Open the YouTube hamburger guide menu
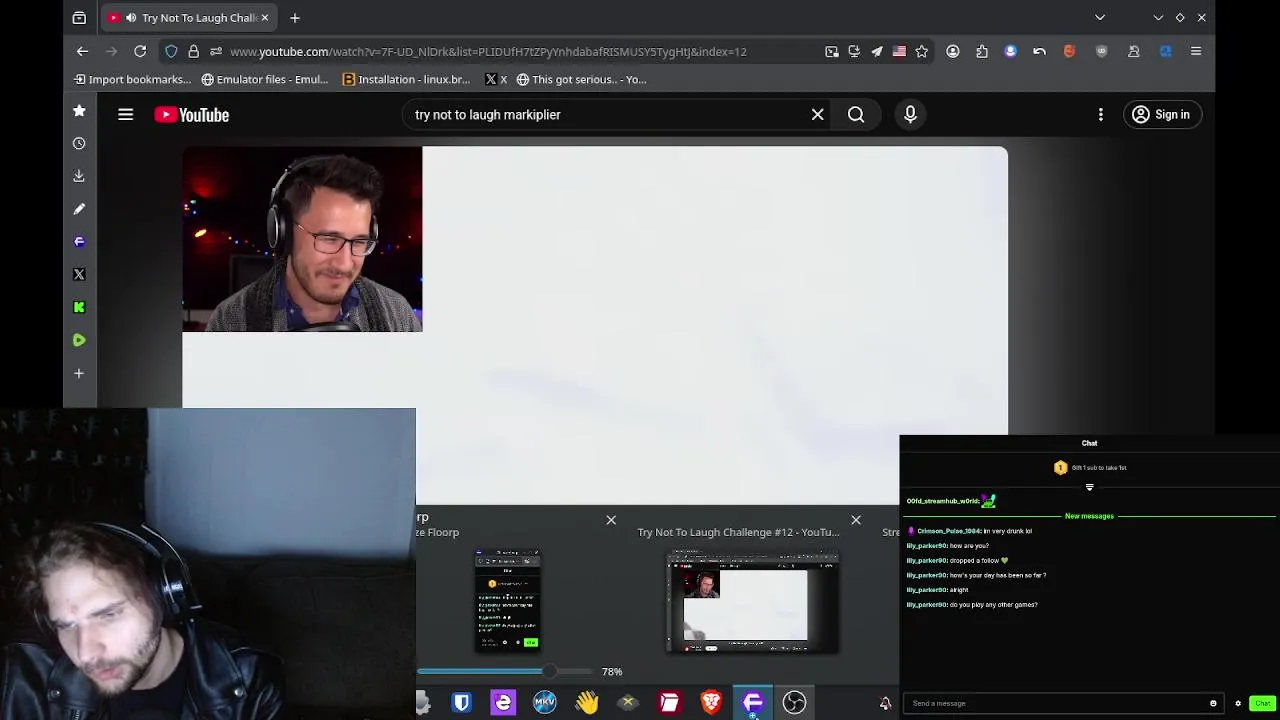 125,115
